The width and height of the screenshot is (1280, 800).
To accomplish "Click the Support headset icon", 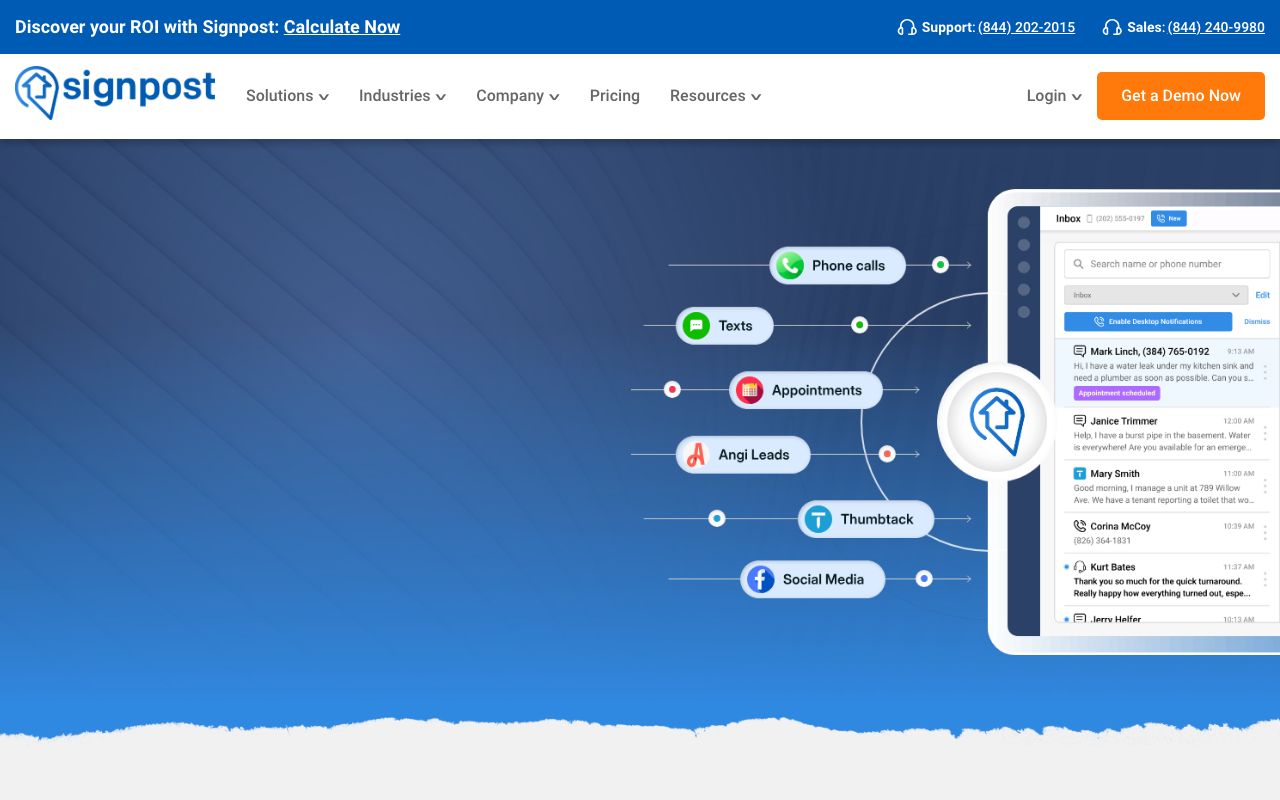I will coord(907,27).
